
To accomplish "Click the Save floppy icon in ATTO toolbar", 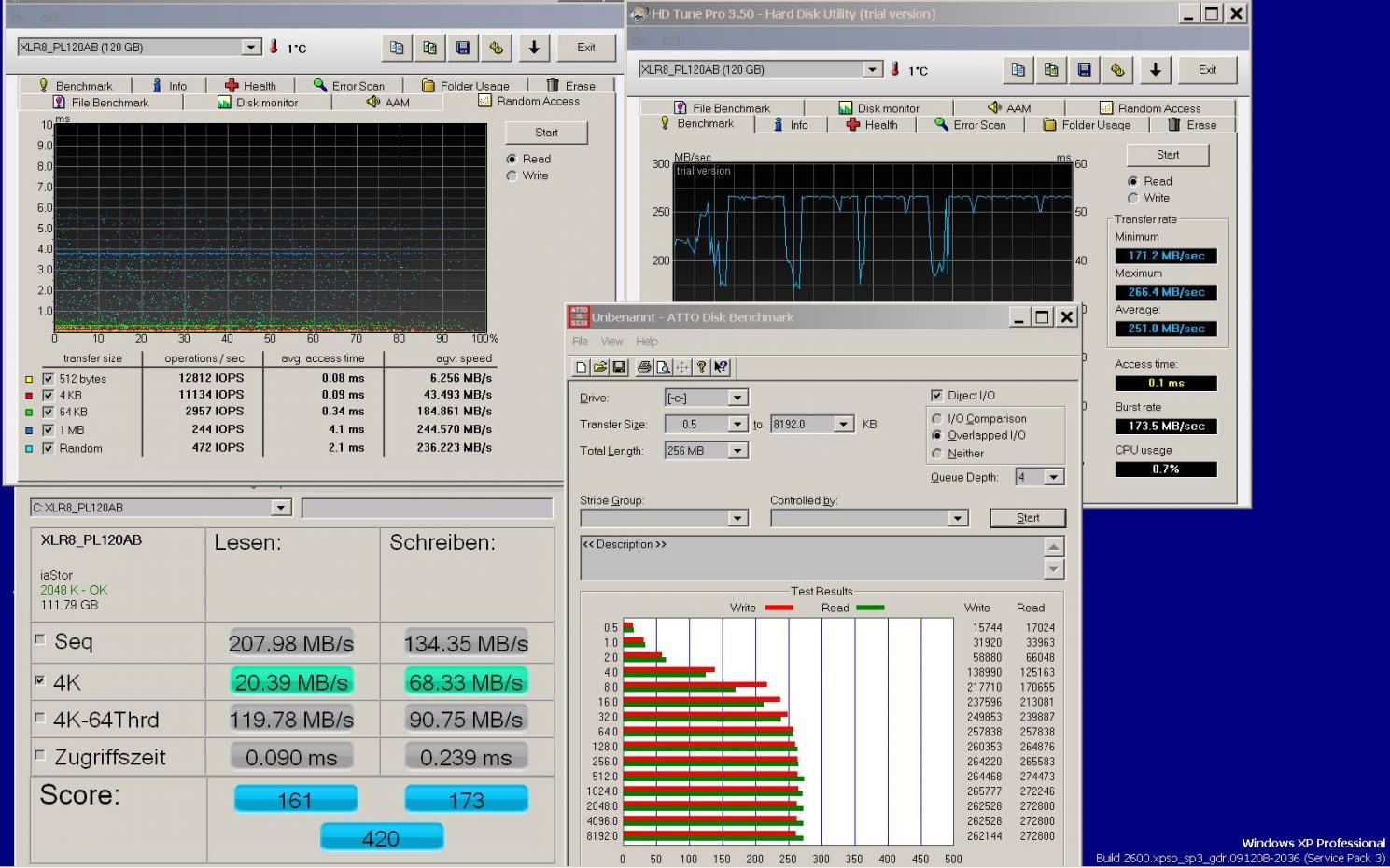I will click(618, 368).
